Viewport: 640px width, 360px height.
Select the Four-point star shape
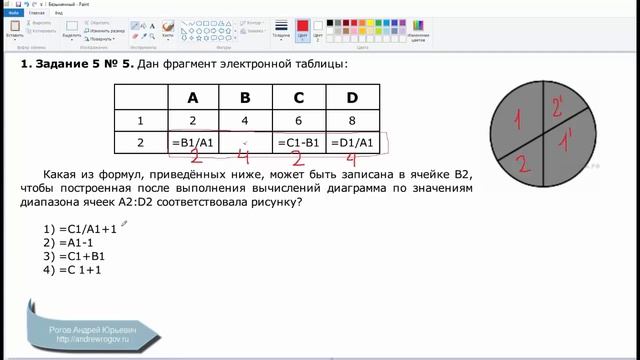191,38
